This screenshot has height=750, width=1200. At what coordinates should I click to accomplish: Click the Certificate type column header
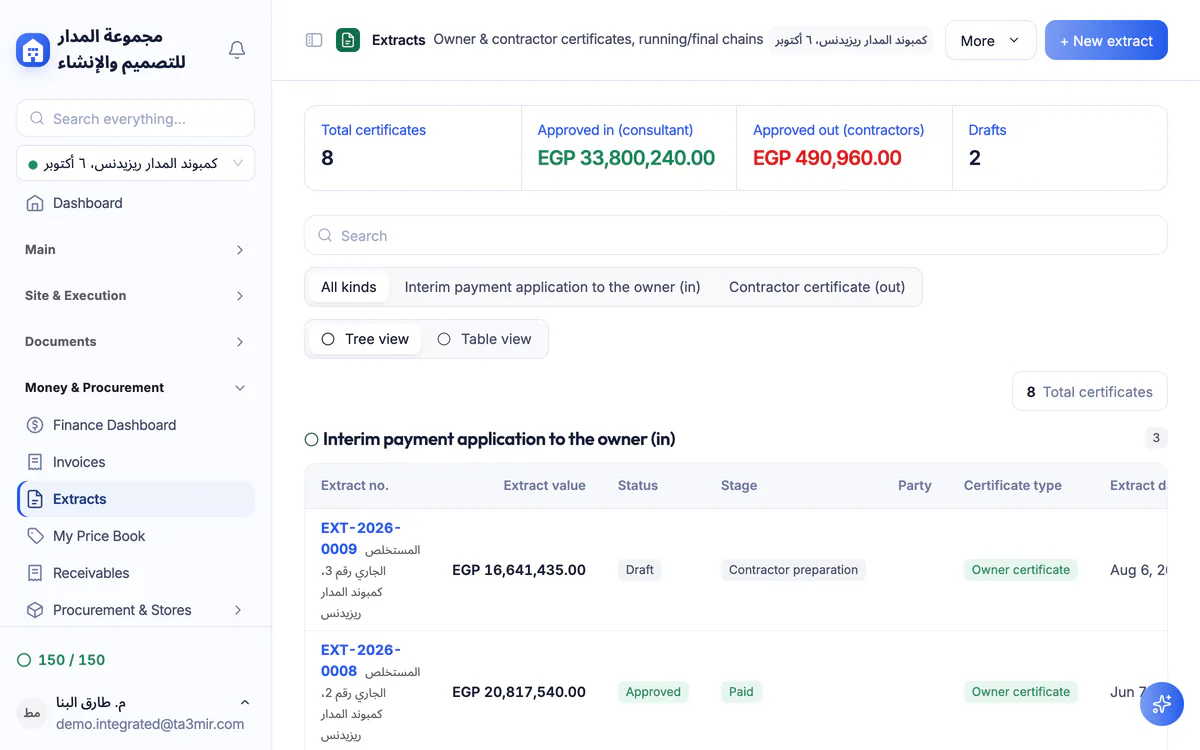(1013, 486)
